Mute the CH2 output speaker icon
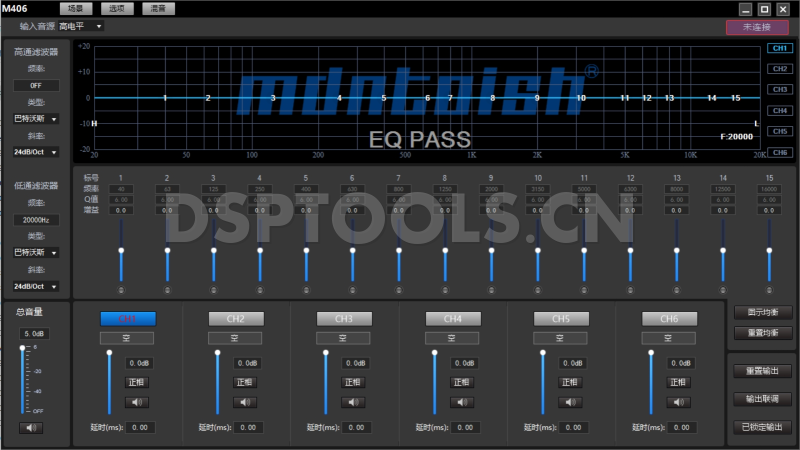 tap(245, 401)
